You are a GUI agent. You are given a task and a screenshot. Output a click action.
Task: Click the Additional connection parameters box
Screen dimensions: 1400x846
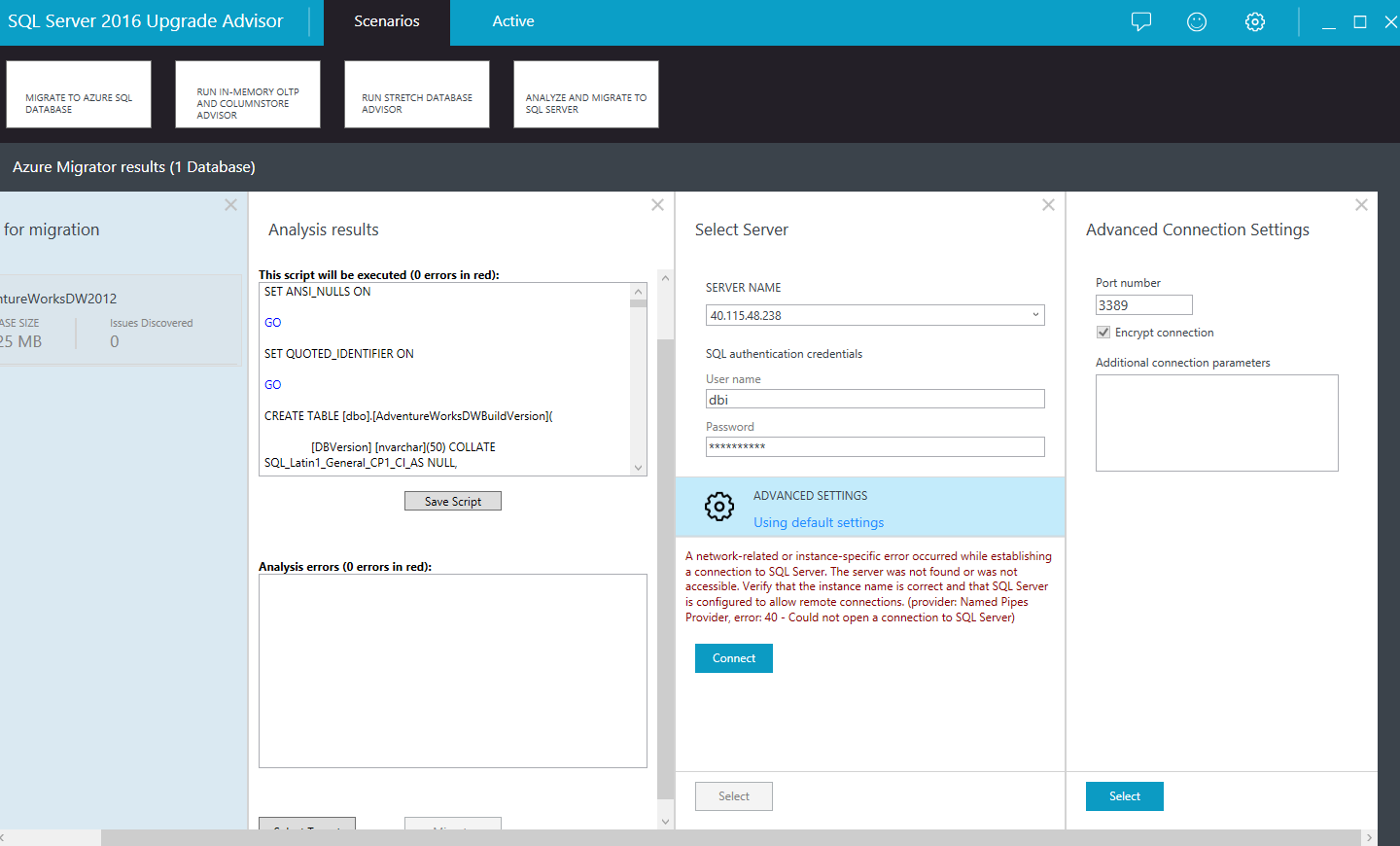(1217, 423)
